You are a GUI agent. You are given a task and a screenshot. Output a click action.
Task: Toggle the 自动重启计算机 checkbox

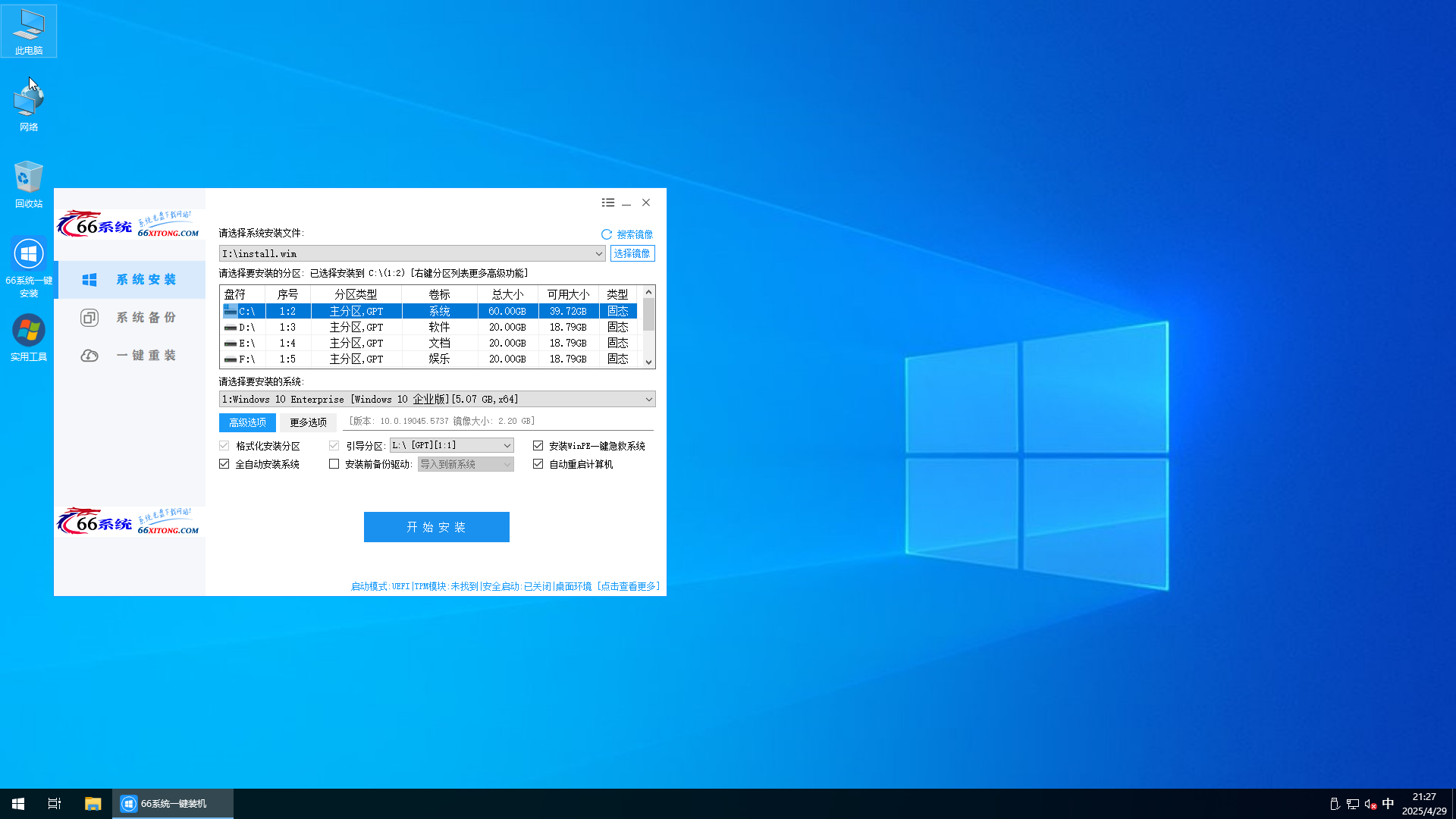tap(538, 464)
